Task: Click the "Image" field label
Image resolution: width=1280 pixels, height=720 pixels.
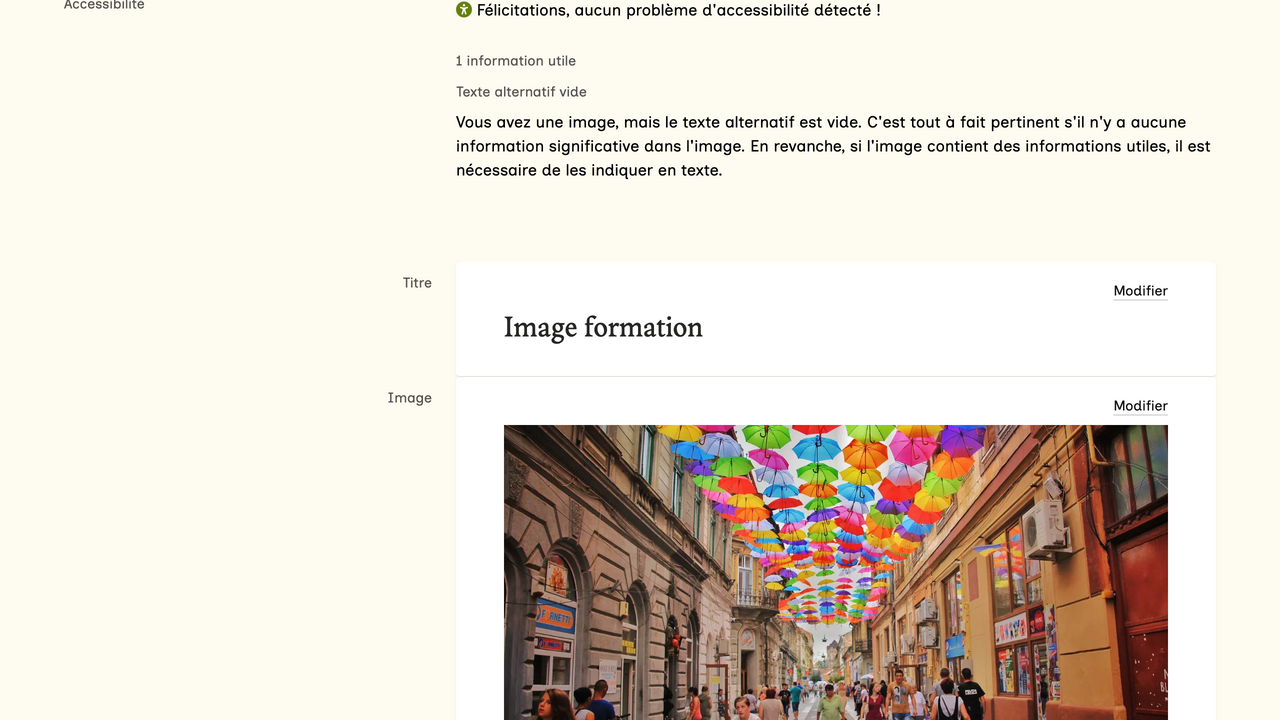Action: (x=409, y=398)
